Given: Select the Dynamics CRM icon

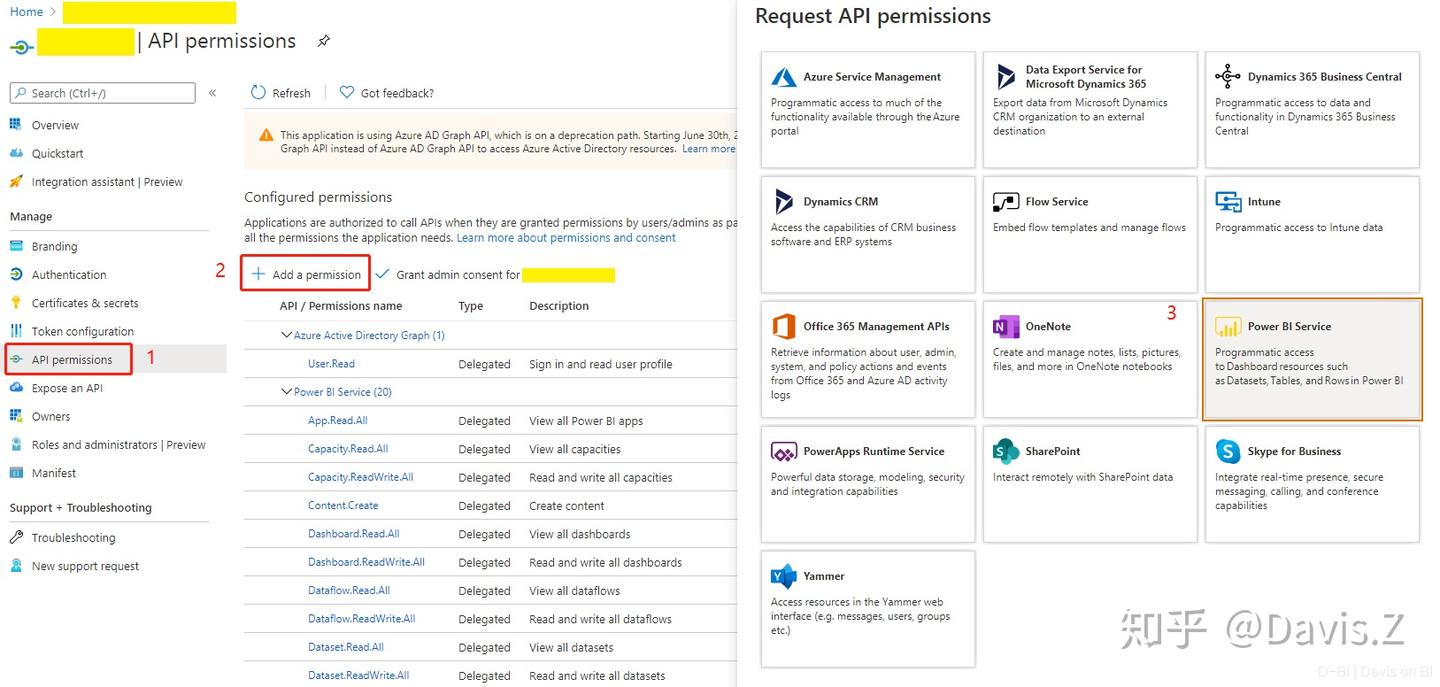Looking at the screenshot, I should 782,201.
